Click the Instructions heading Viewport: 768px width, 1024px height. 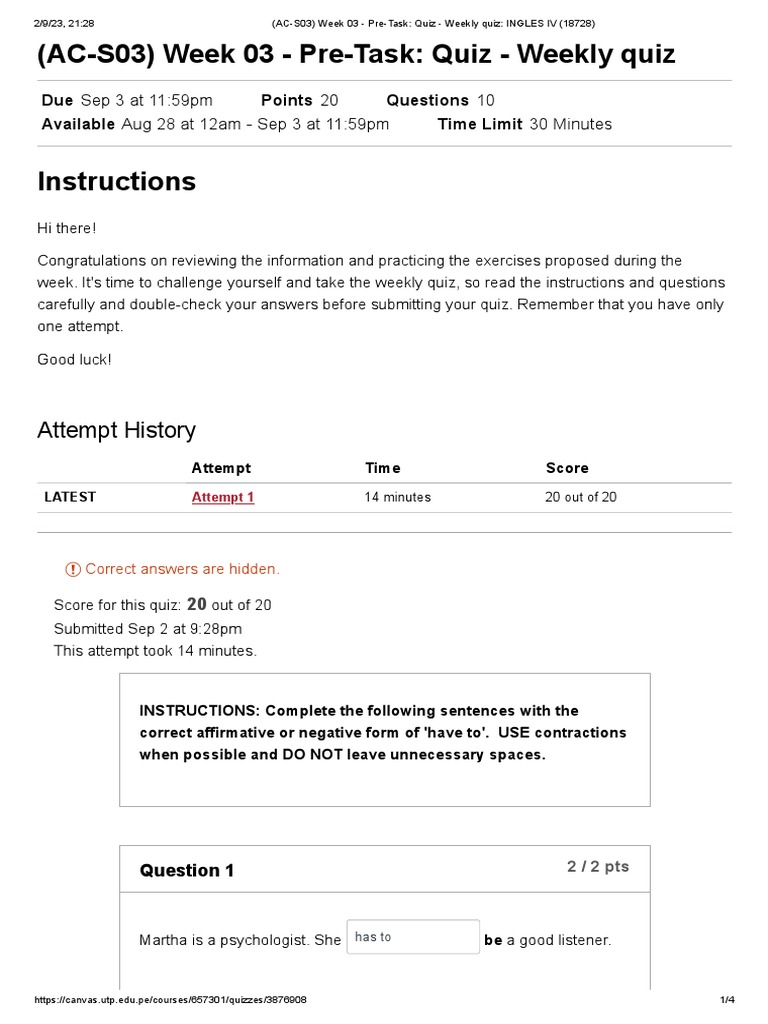click(x=117, y=181)
